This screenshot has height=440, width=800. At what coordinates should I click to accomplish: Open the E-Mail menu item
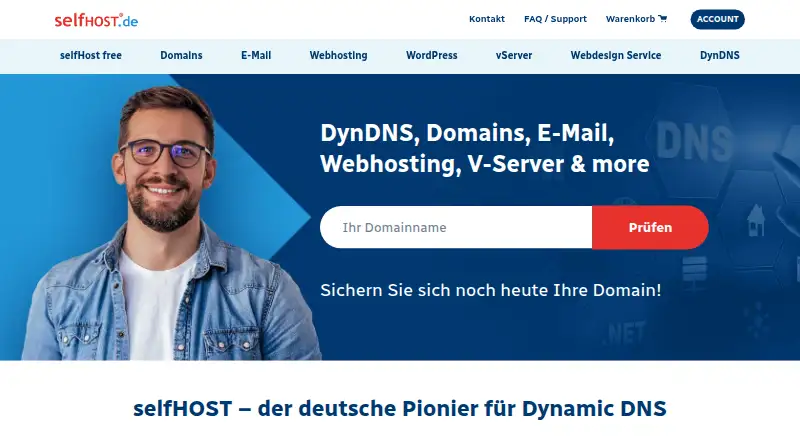256,55
